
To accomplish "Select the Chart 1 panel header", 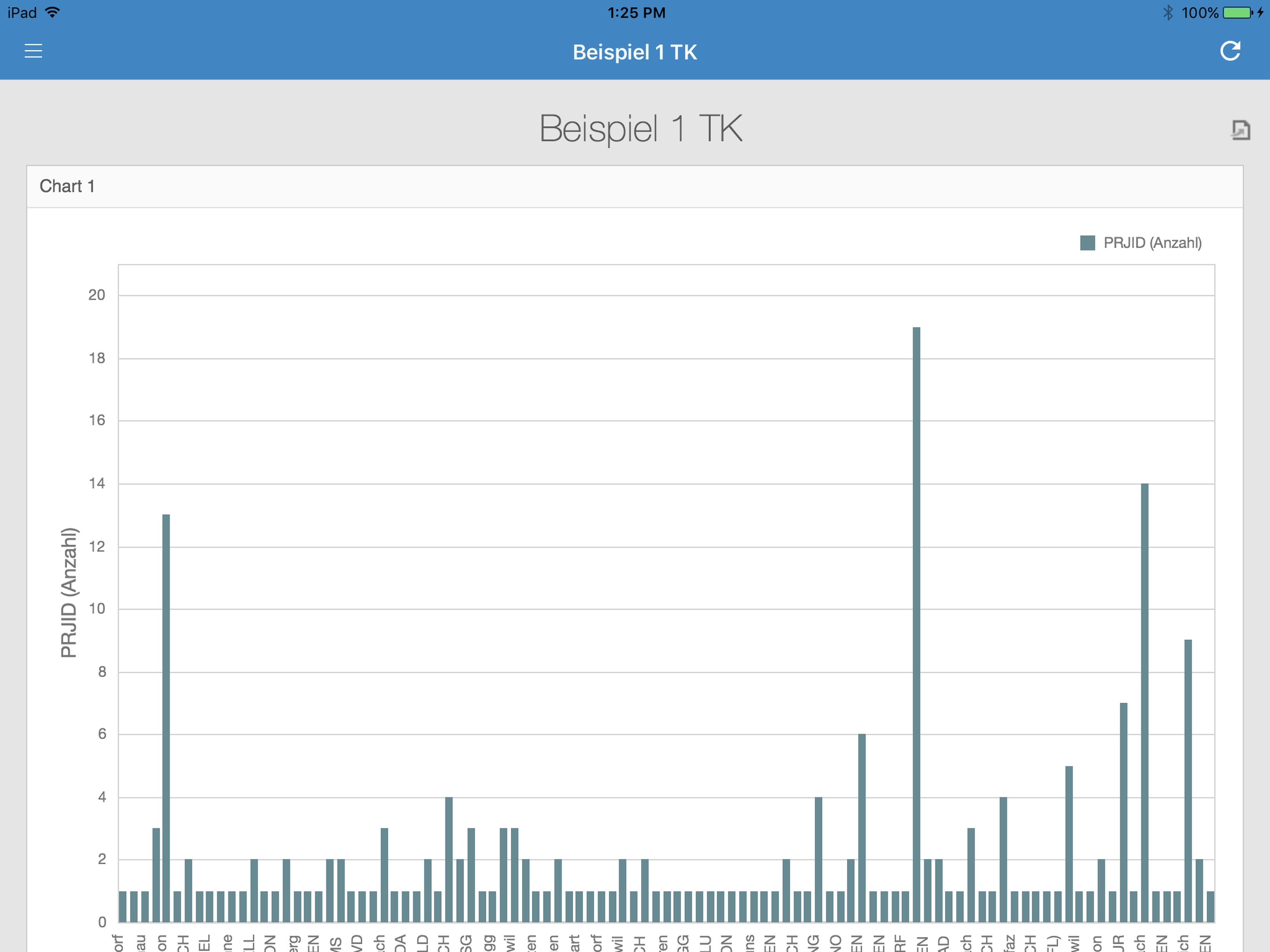I will pyautogui.click(x=67, y=186).
